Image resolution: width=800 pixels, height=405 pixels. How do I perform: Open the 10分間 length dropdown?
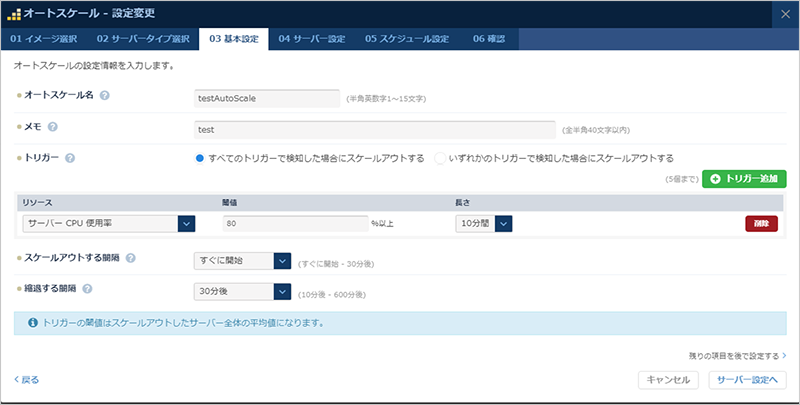[x=484, y=223]
